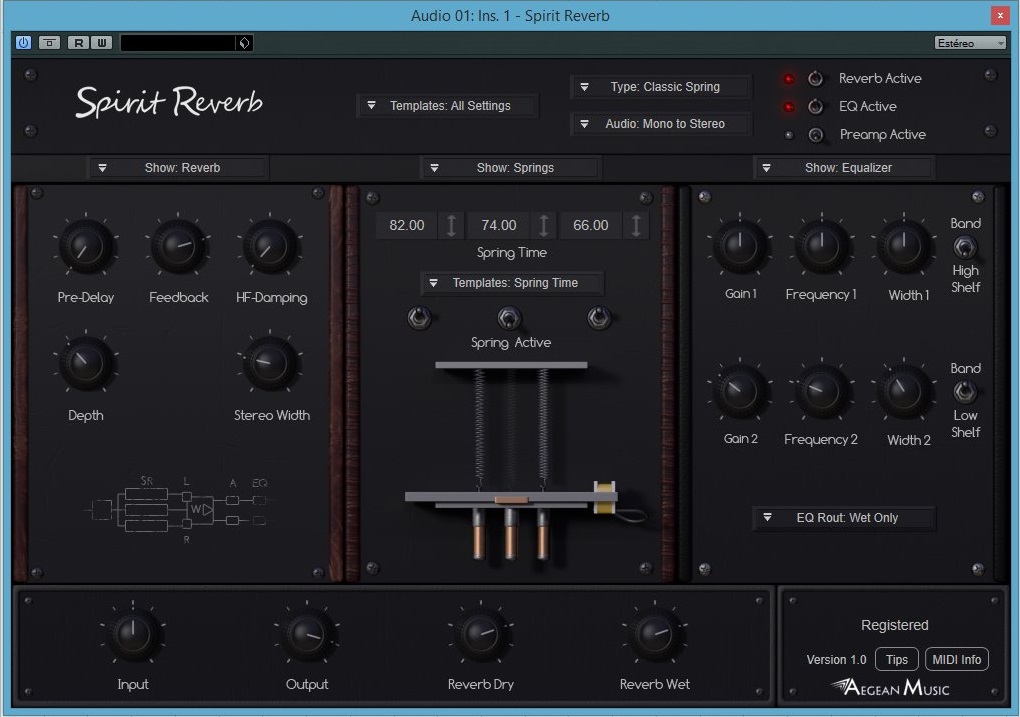The image size is (1020, 717).
Task: Click the Registered status text
Action: pos(894,625)
